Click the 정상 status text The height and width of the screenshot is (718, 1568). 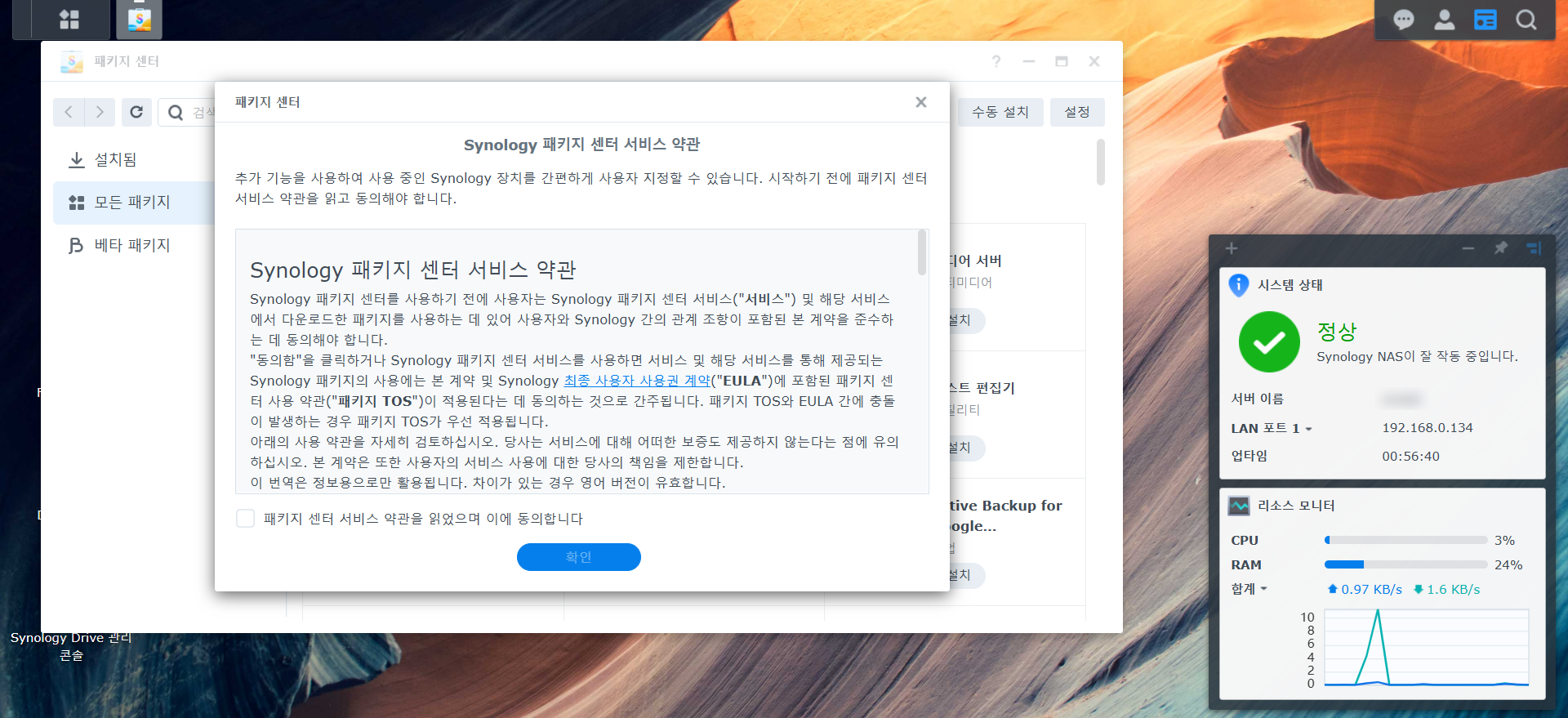click(1337, 331)
